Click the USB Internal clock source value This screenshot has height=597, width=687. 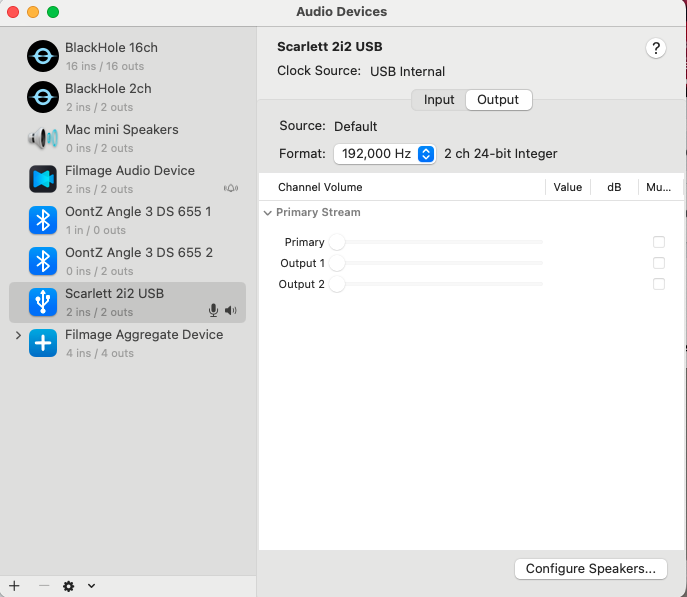pyautogui.click(x=407, y=71)
